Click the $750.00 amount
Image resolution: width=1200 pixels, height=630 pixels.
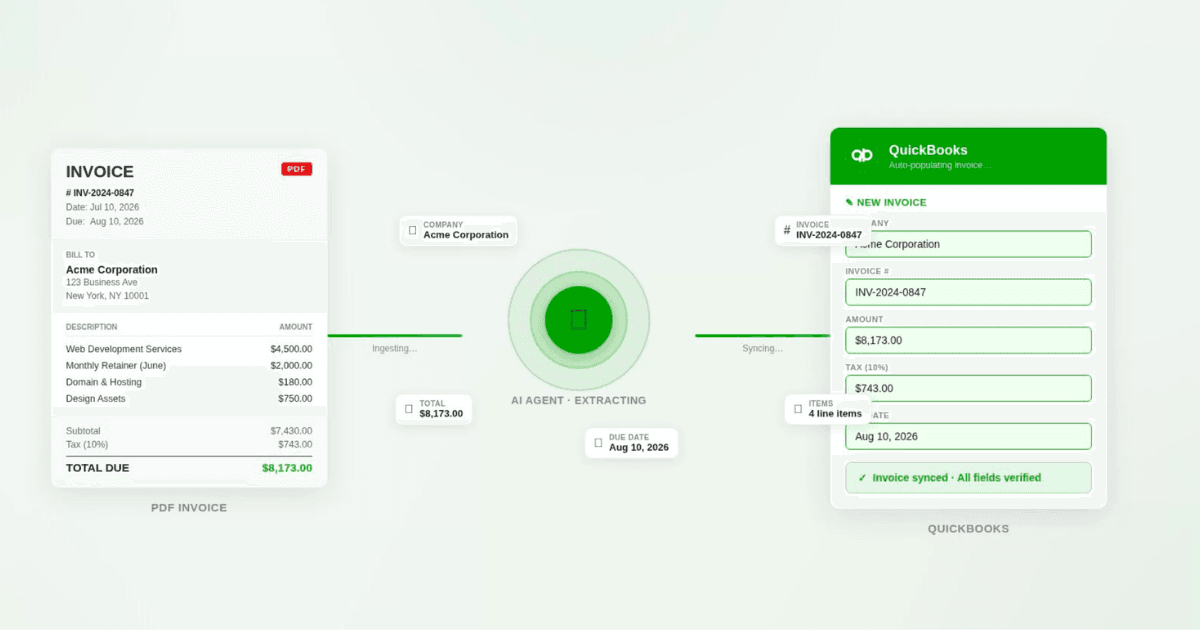tap(295, 398)
